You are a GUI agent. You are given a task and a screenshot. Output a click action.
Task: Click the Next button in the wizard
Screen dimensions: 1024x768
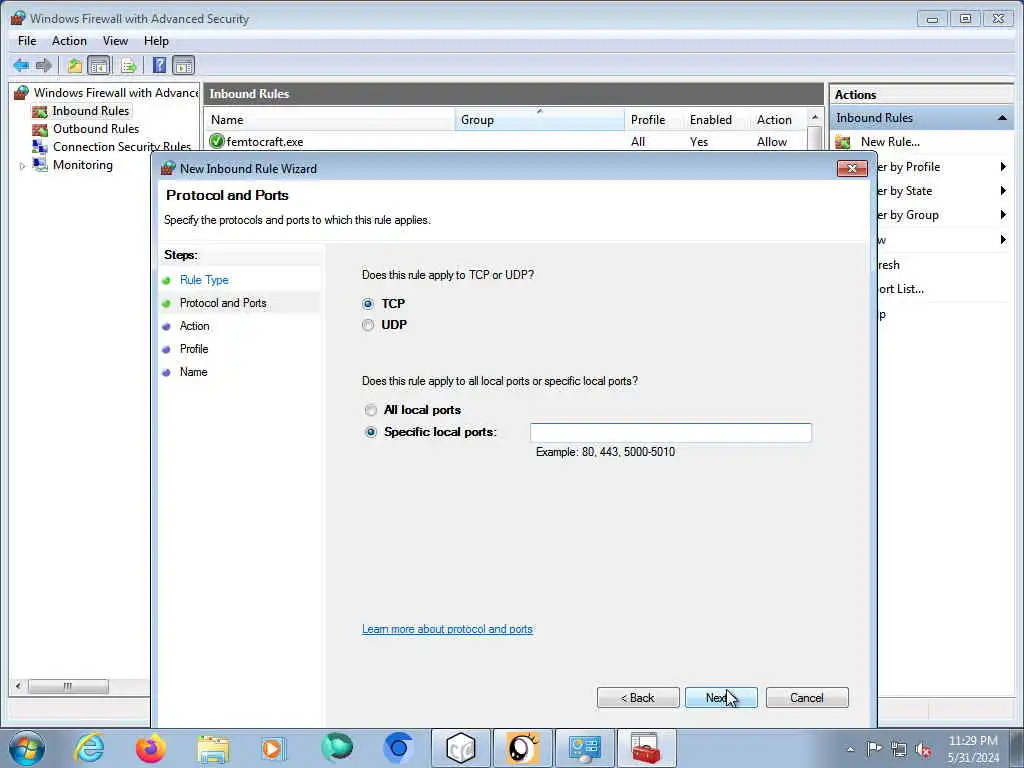[721, 697]
